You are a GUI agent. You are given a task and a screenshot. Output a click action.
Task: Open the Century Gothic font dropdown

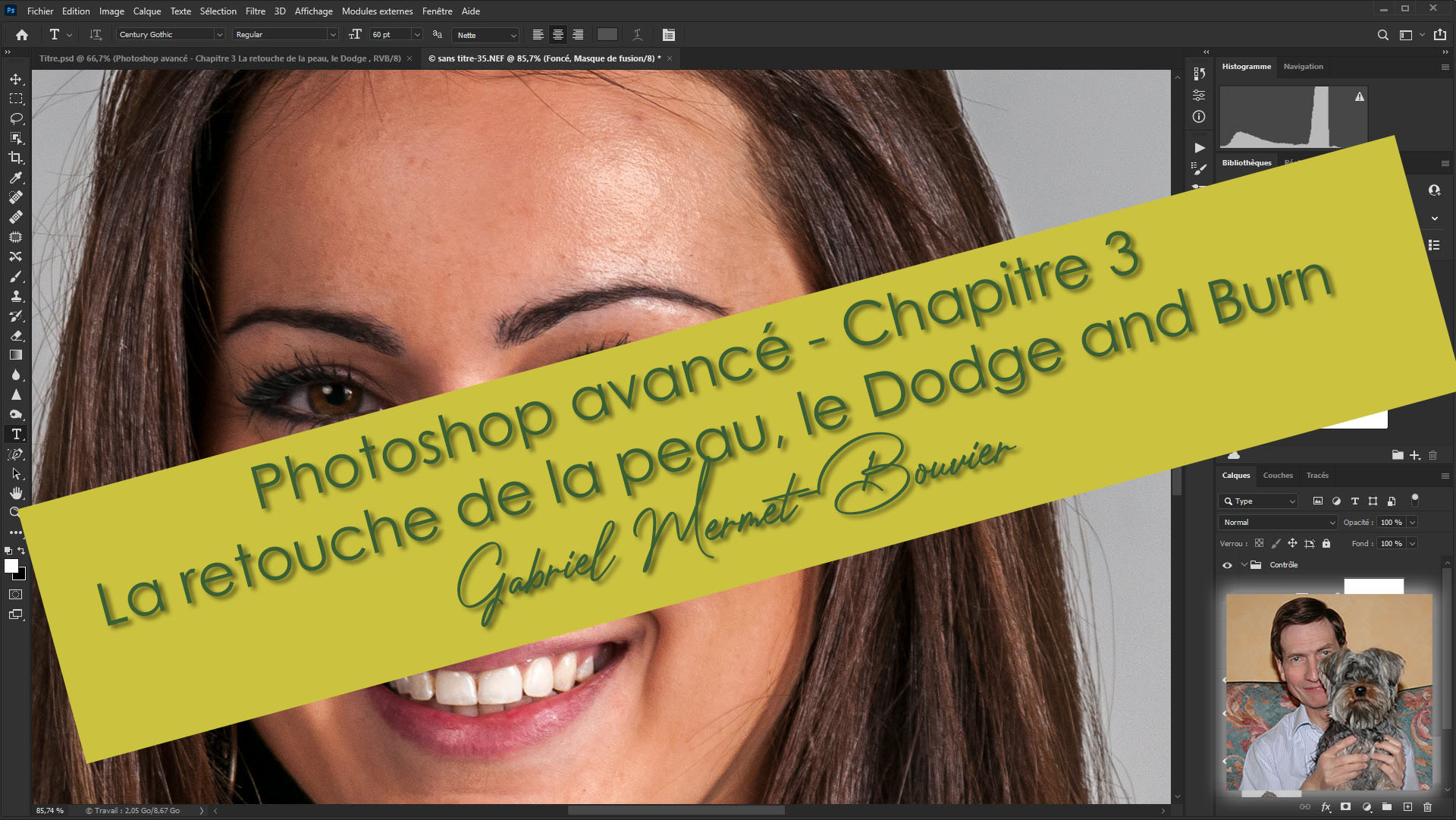[x=219, y=35]
